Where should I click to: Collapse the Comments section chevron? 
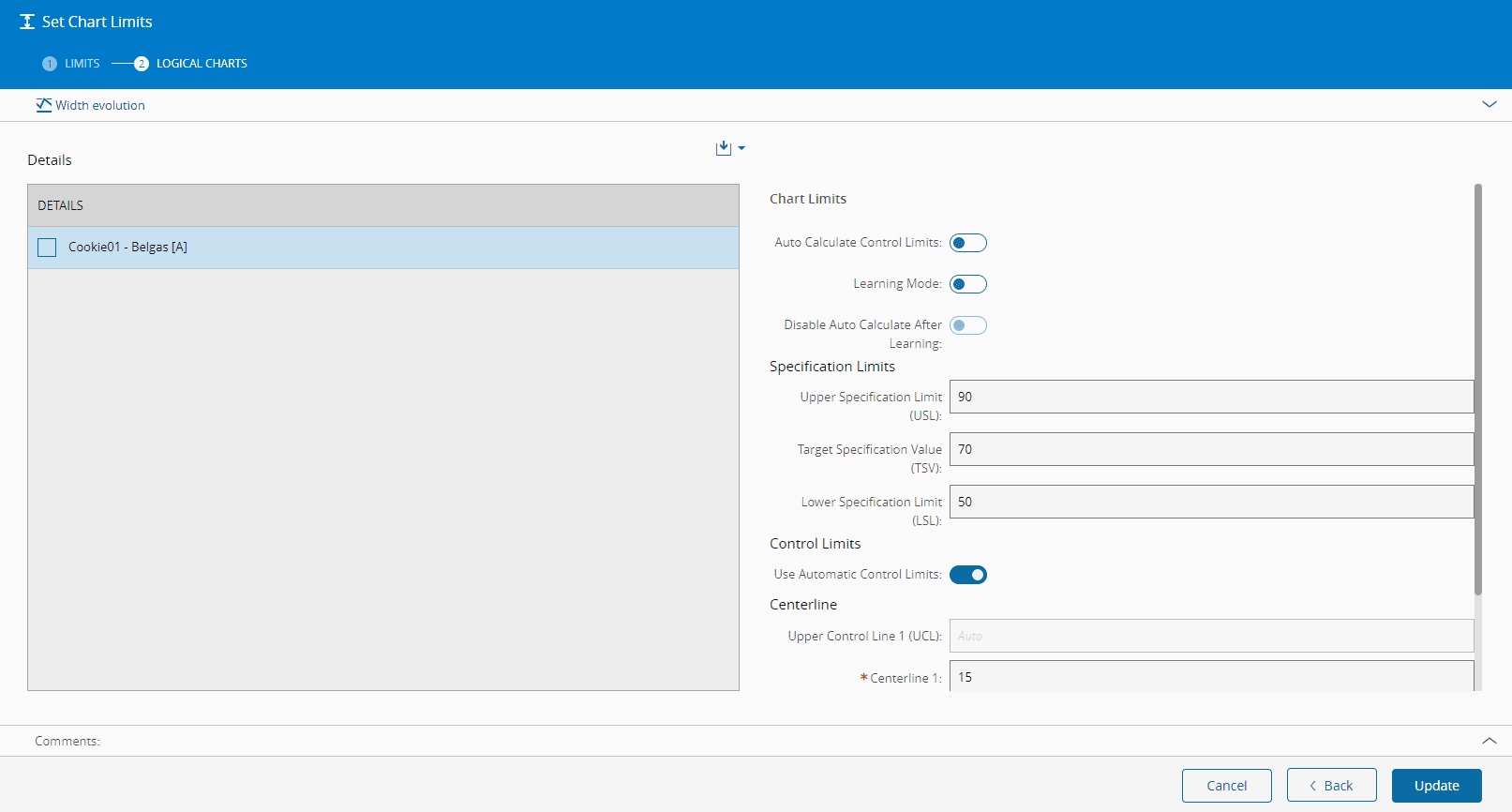pyautogui.click(x=1489, y=741)
